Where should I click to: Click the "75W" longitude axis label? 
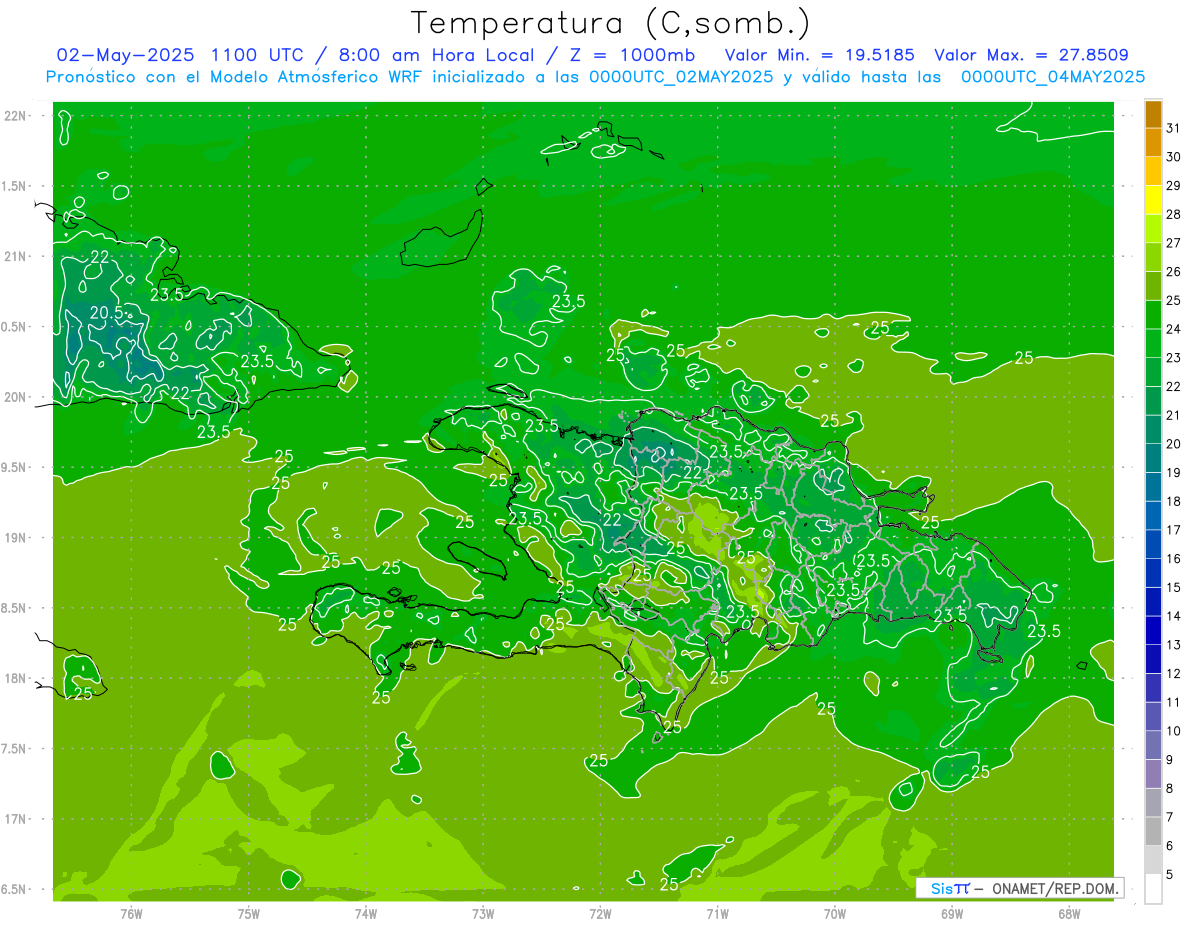coord(249,913)
